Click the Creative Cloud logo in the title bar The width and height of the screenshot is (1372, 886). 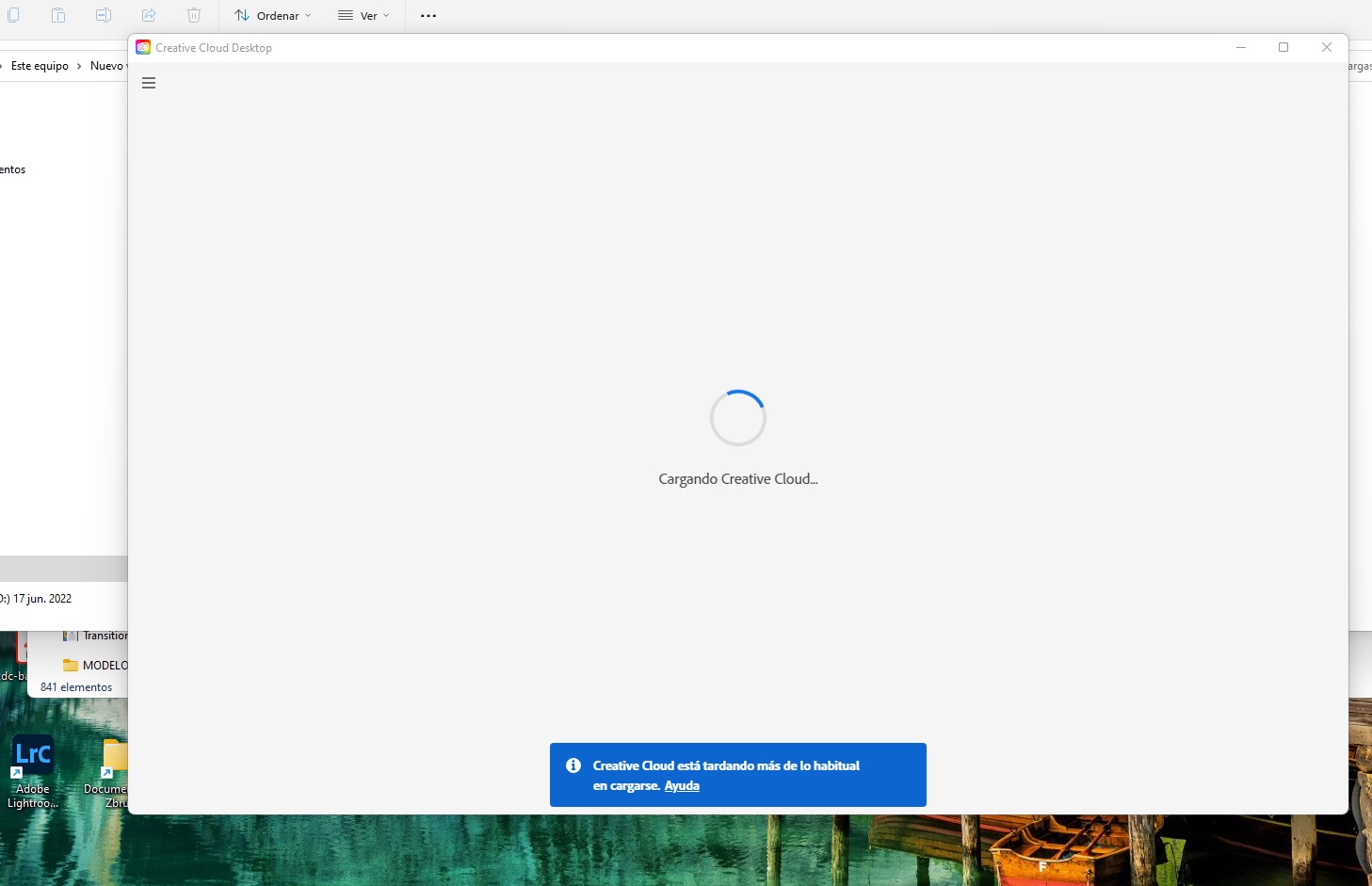[142, 47]
